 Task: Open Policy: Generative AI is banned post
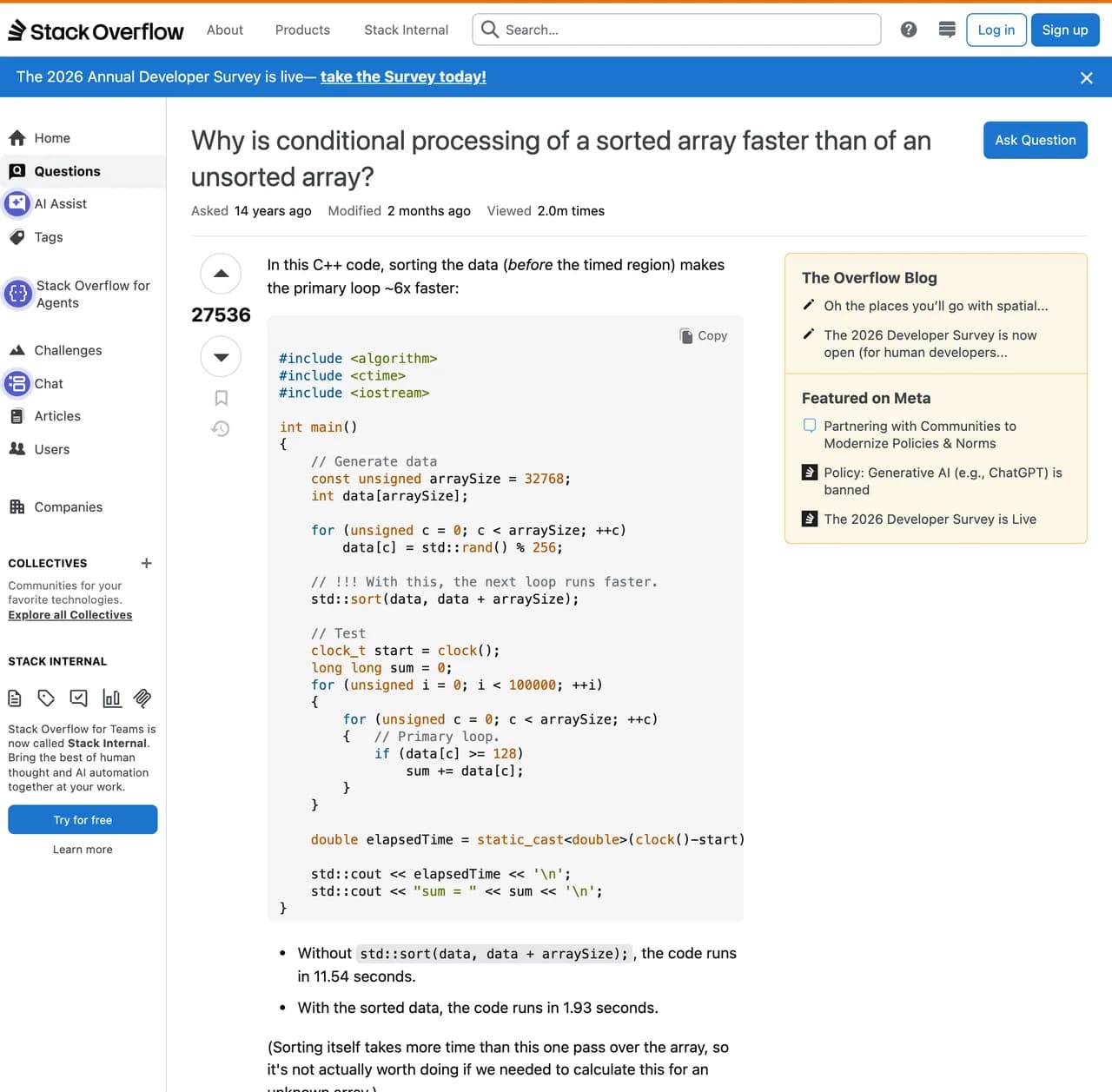point(943,481)
